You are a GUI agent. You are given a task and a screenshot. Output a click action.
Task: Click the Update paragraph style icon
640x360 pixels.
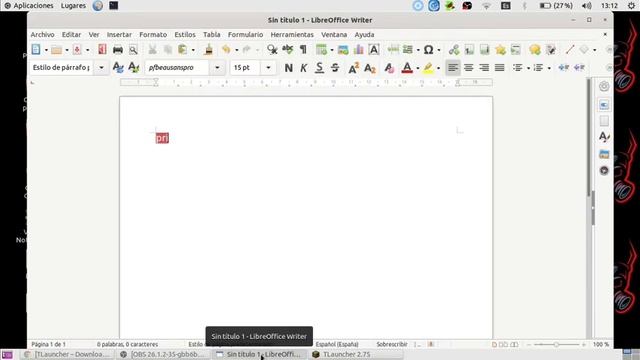pyautogui.click(x=118, y=67)
